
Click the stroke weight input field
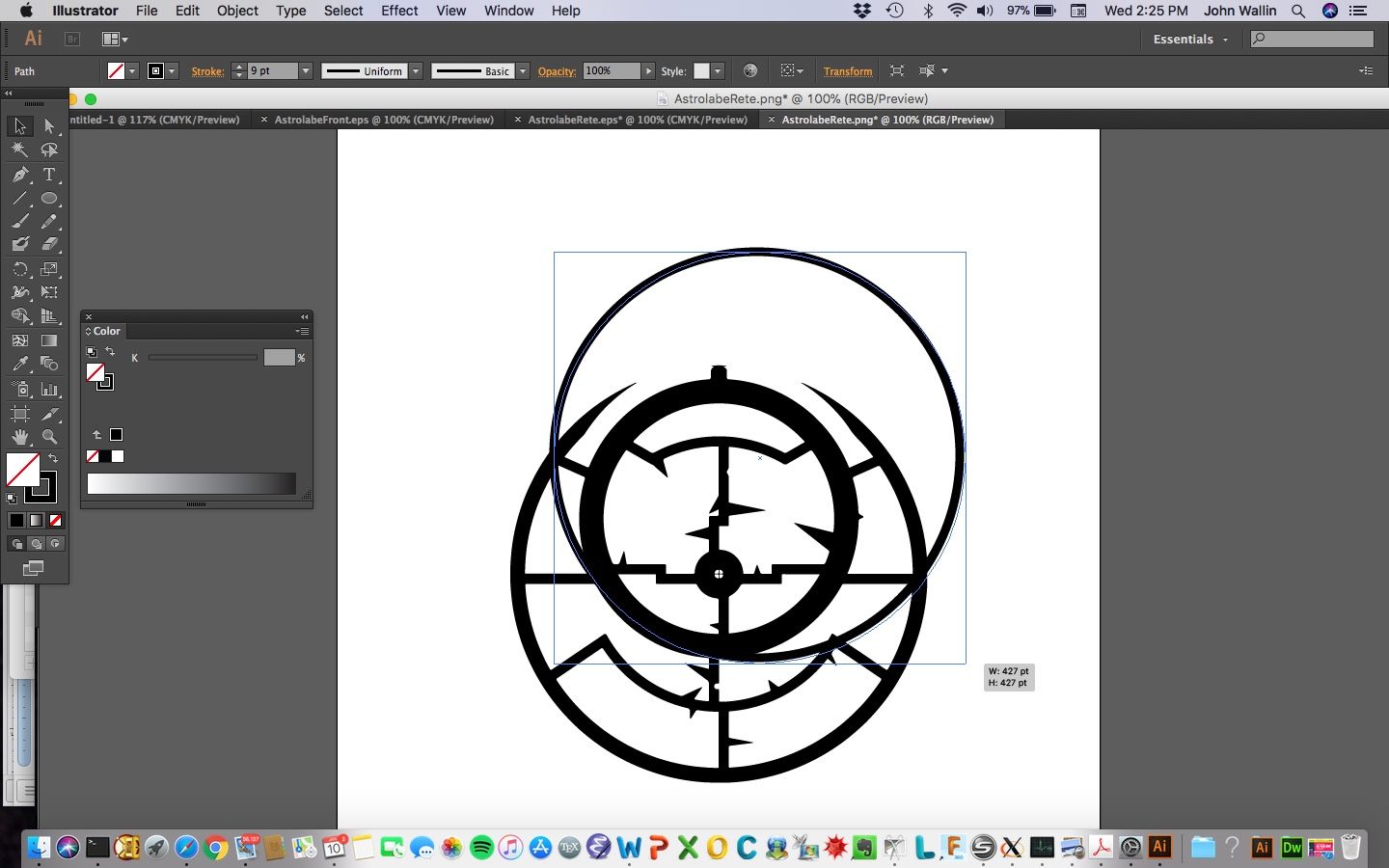(x=273, y=71)
